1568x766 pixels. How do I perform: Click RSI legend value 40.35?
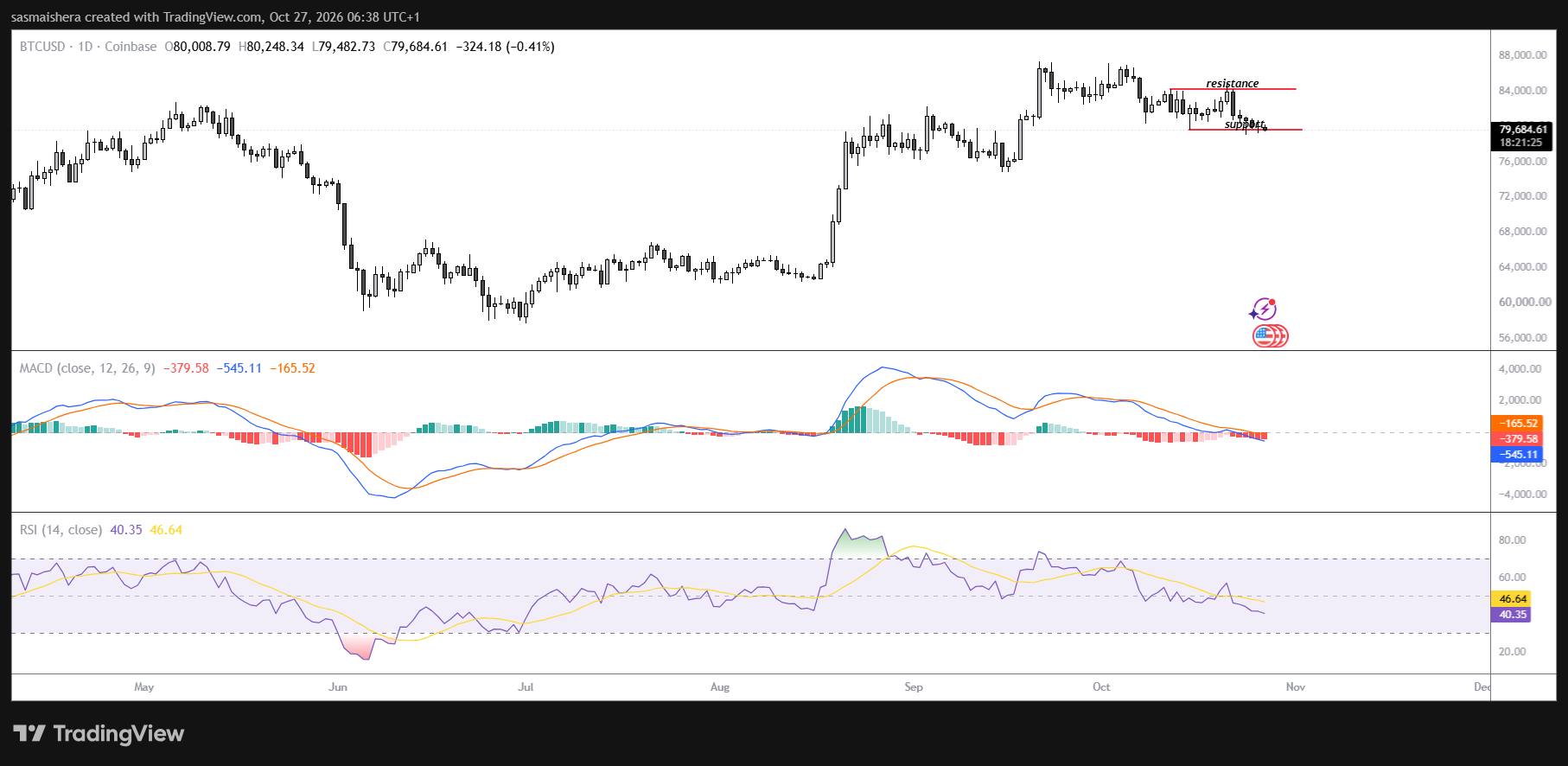coord(126,530)
